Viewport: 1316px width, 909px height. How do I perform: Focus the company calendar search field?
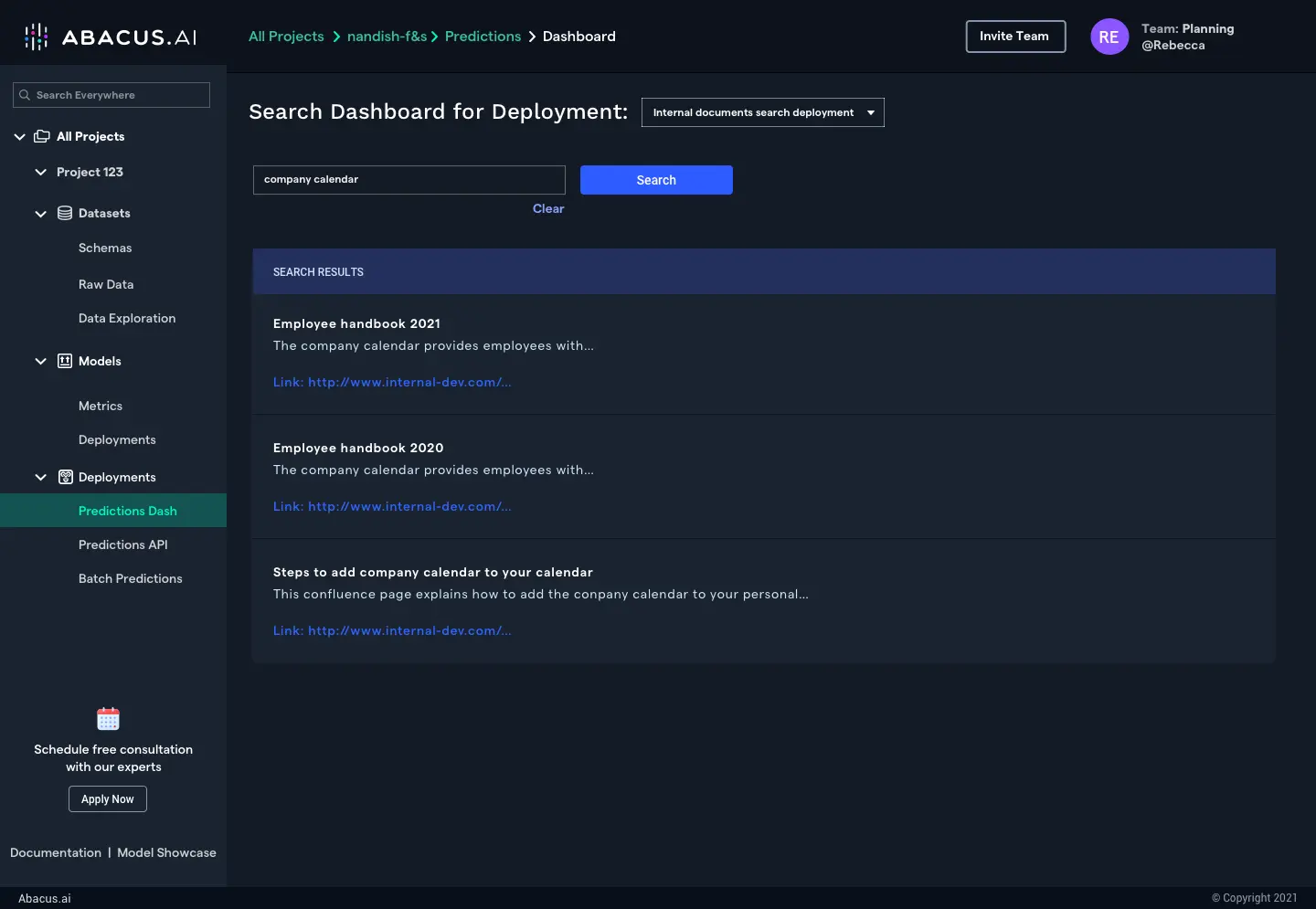coord(409,180)
